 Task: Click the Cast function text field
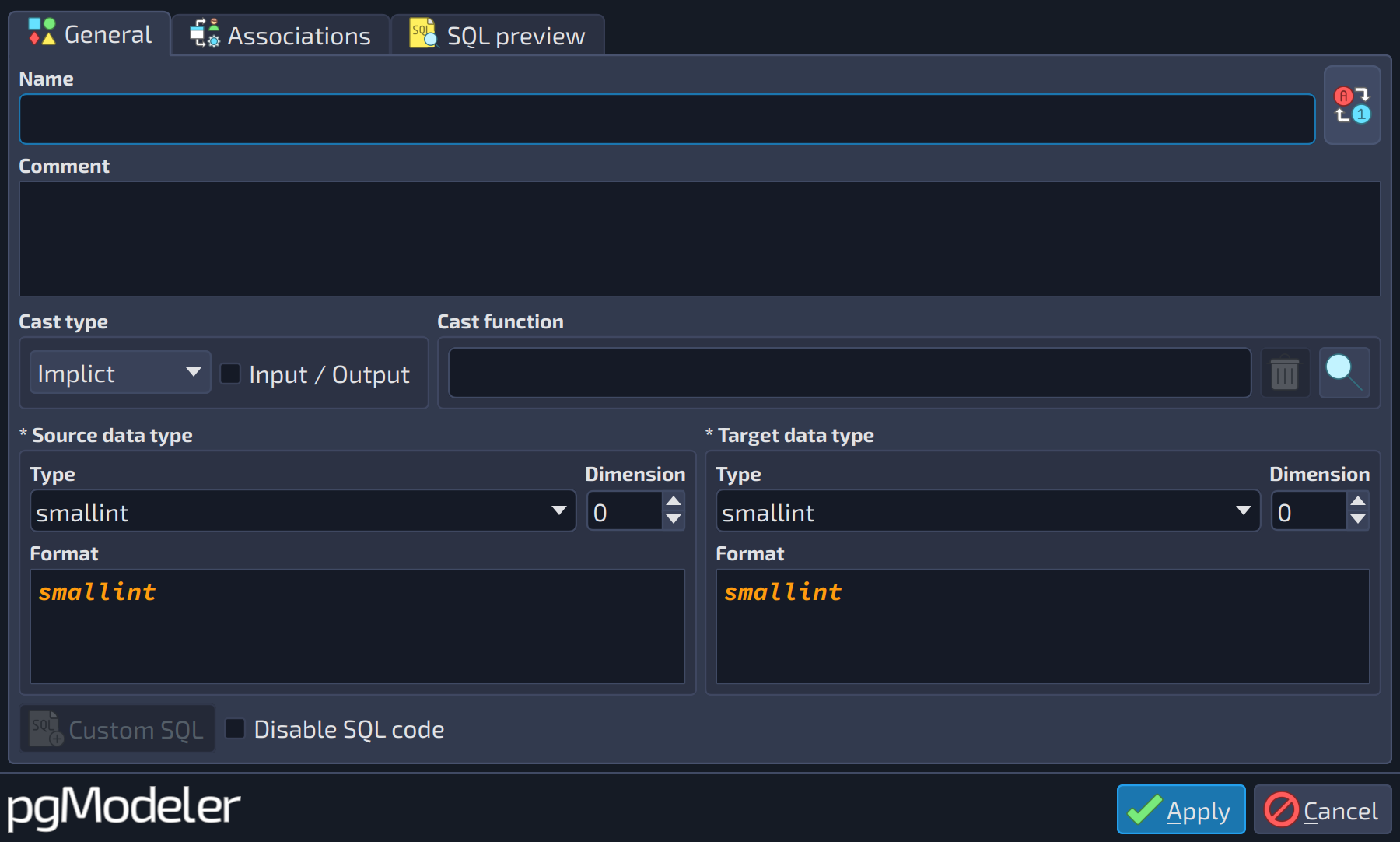pos(849,373)
